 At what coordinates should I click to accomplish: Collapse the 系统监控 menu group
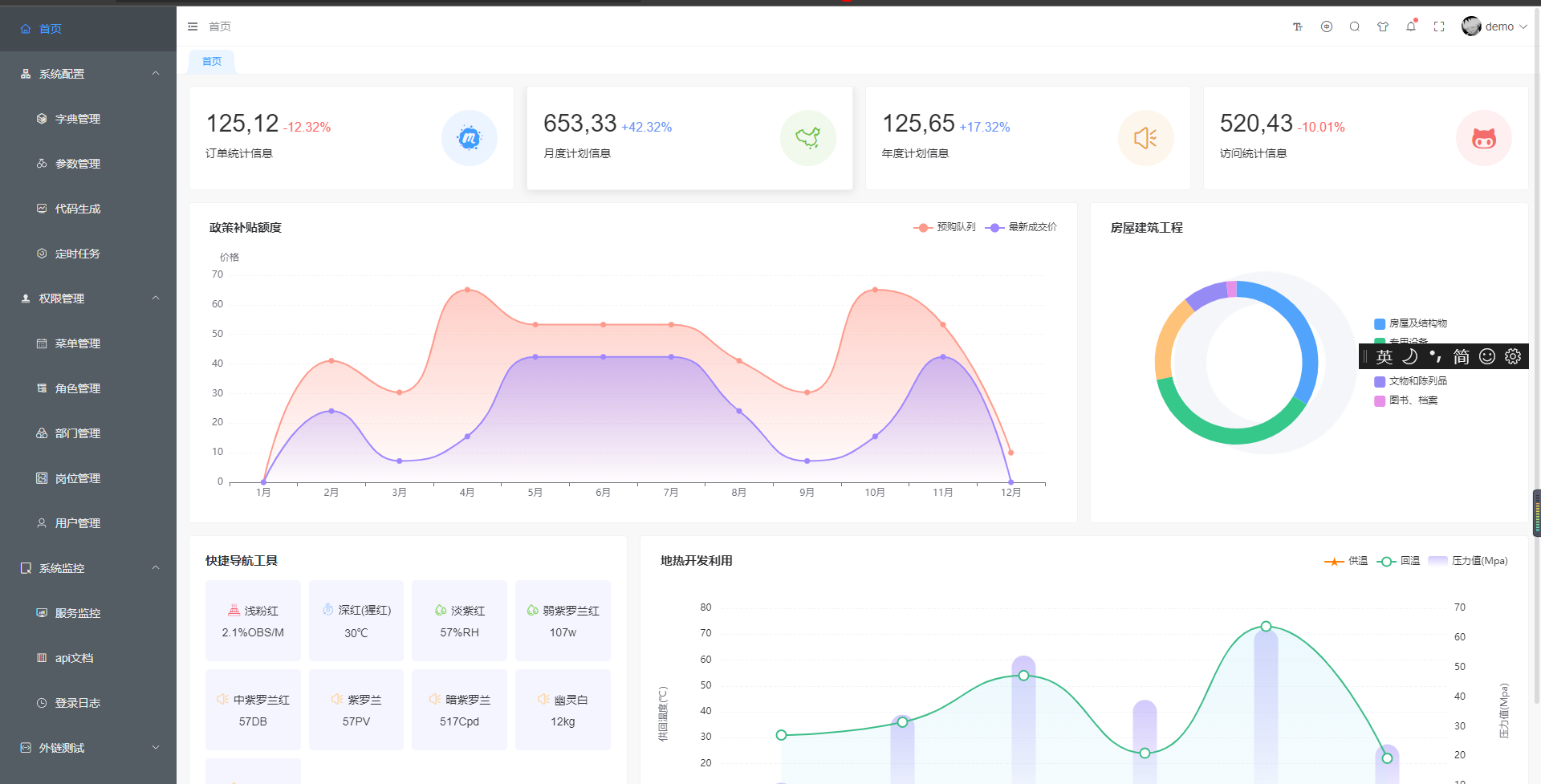88,568
